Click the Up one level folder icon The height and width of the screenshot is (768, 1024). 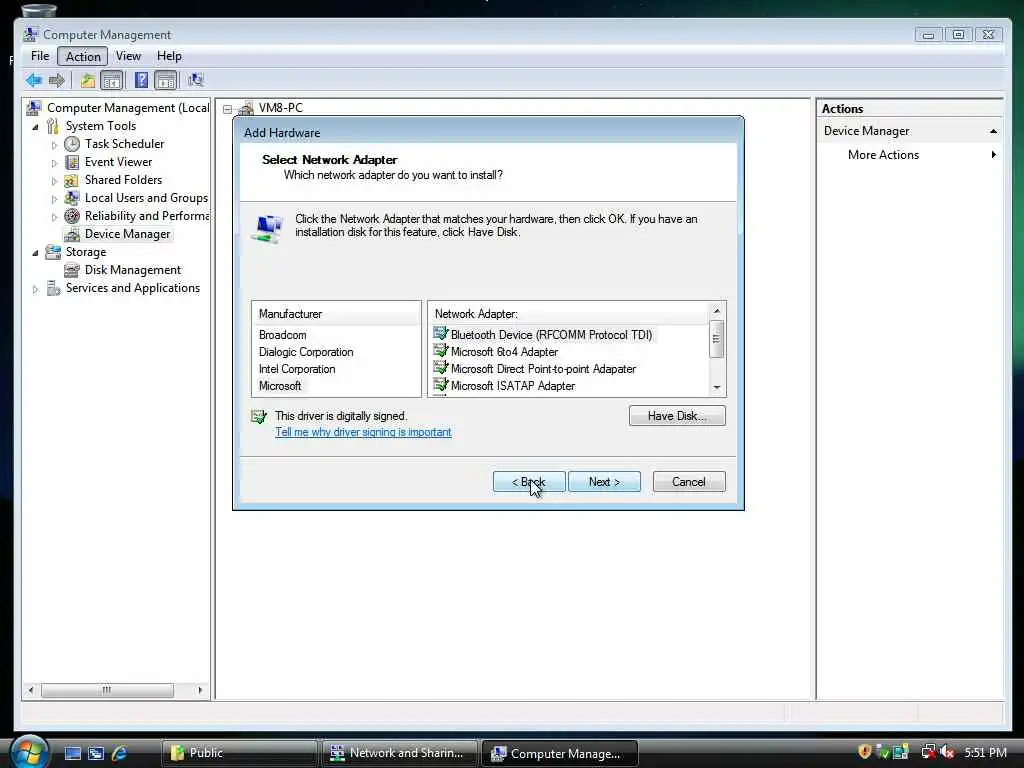click(88, 80)
